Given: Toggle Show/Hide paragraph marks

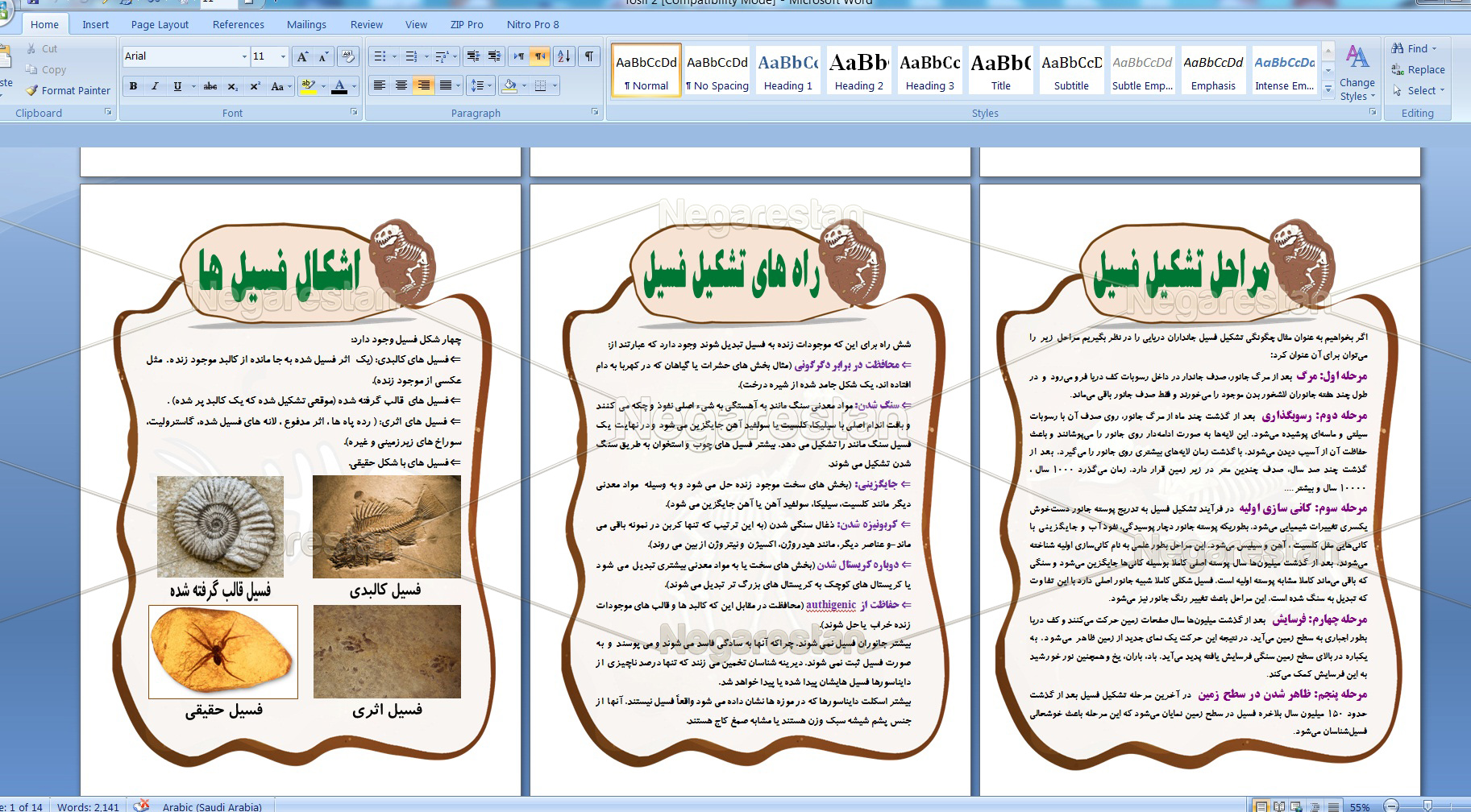Looking at the screenshot, I should coord(589,56).
